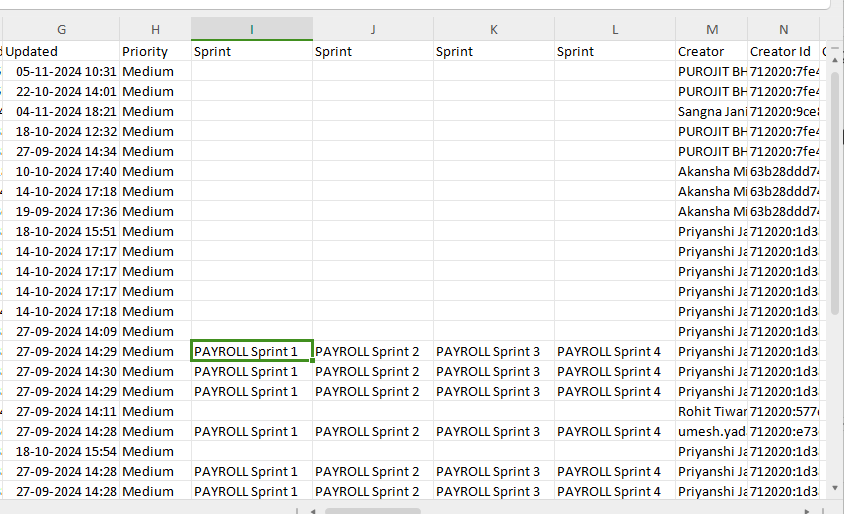The width and height of the screenshot is (844, 514).
Task: Select the cell '22-10-2024 14:01'
Action: (x=61, y=91)
